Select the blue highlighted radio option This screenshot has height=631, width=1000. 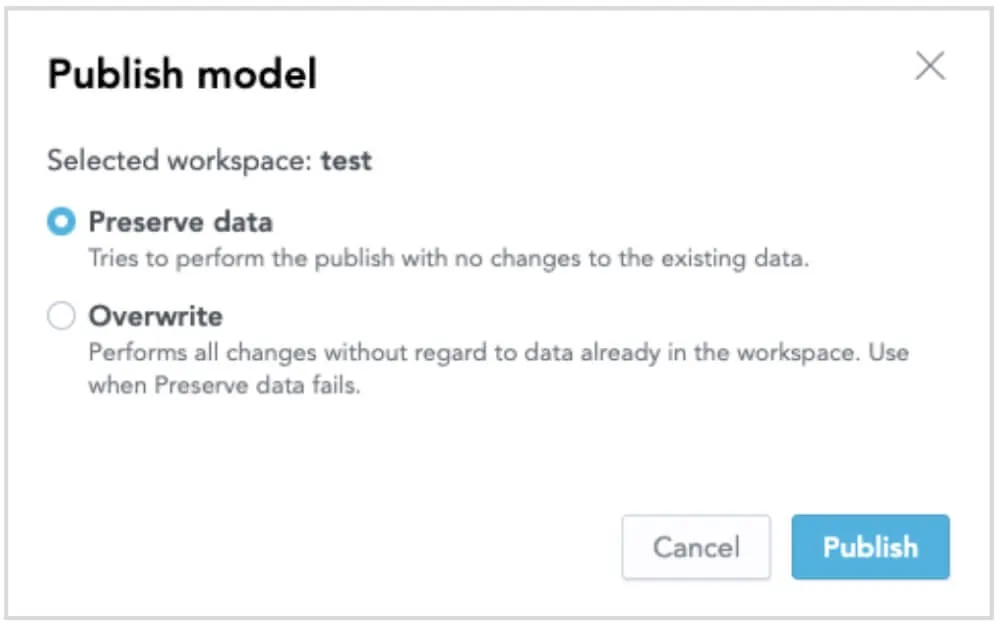click(x=60, y=221)
